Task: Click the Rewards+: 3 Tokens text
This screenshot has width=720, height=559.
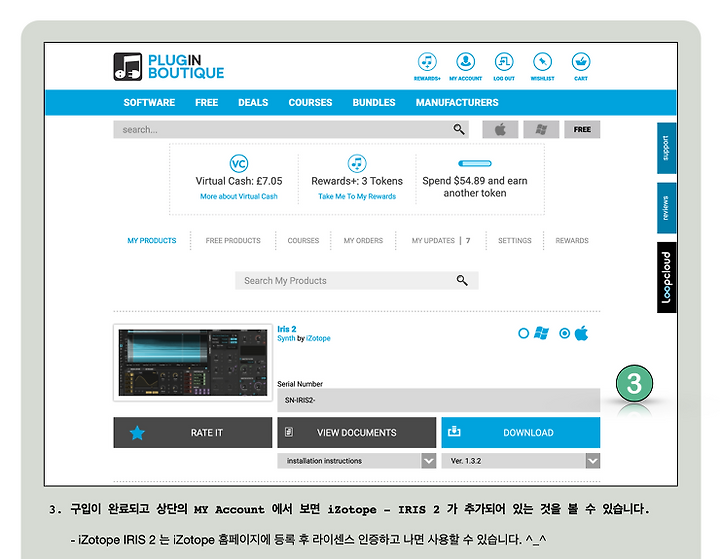Action: [357, 181]
